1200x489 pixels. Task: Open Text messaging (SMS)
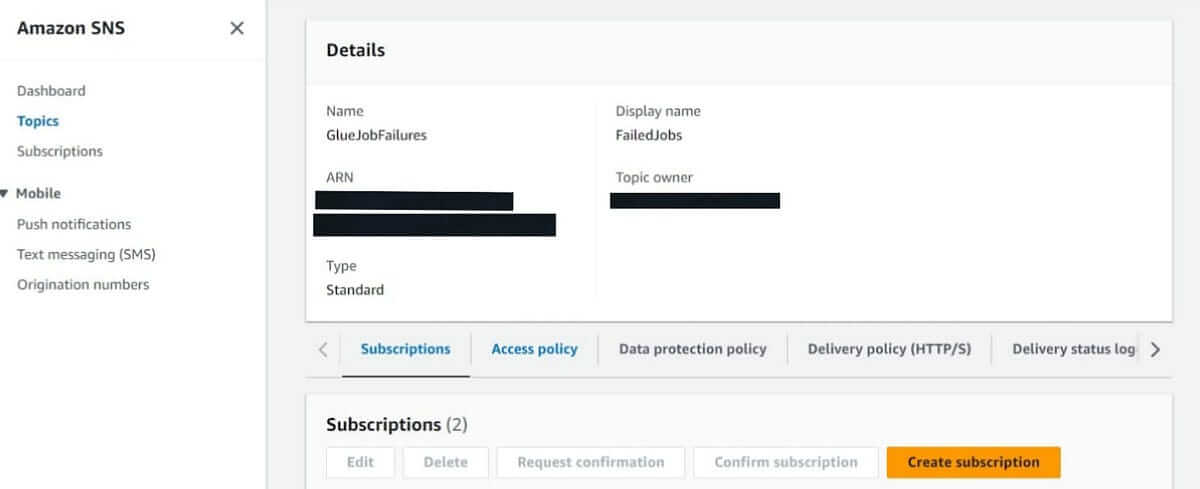[86, 254]
